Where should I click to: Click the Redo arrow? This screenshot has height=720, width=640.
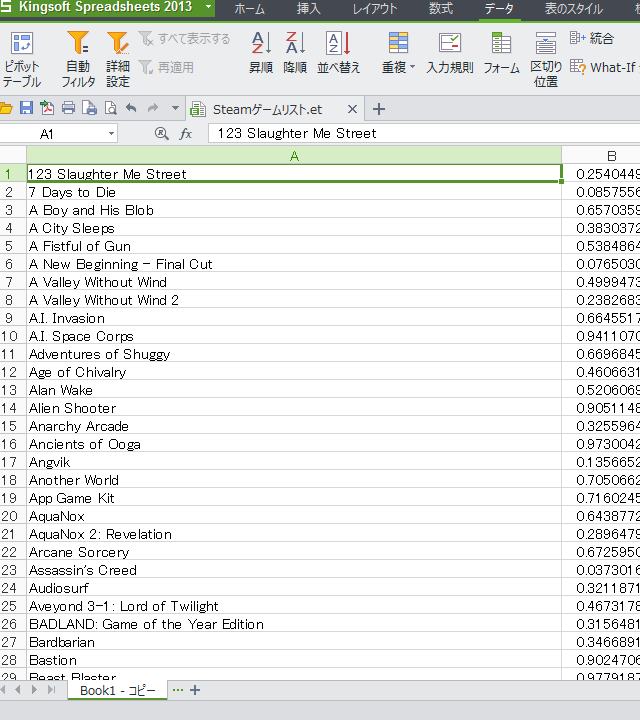pyautogui.click(x=152, y=108)
